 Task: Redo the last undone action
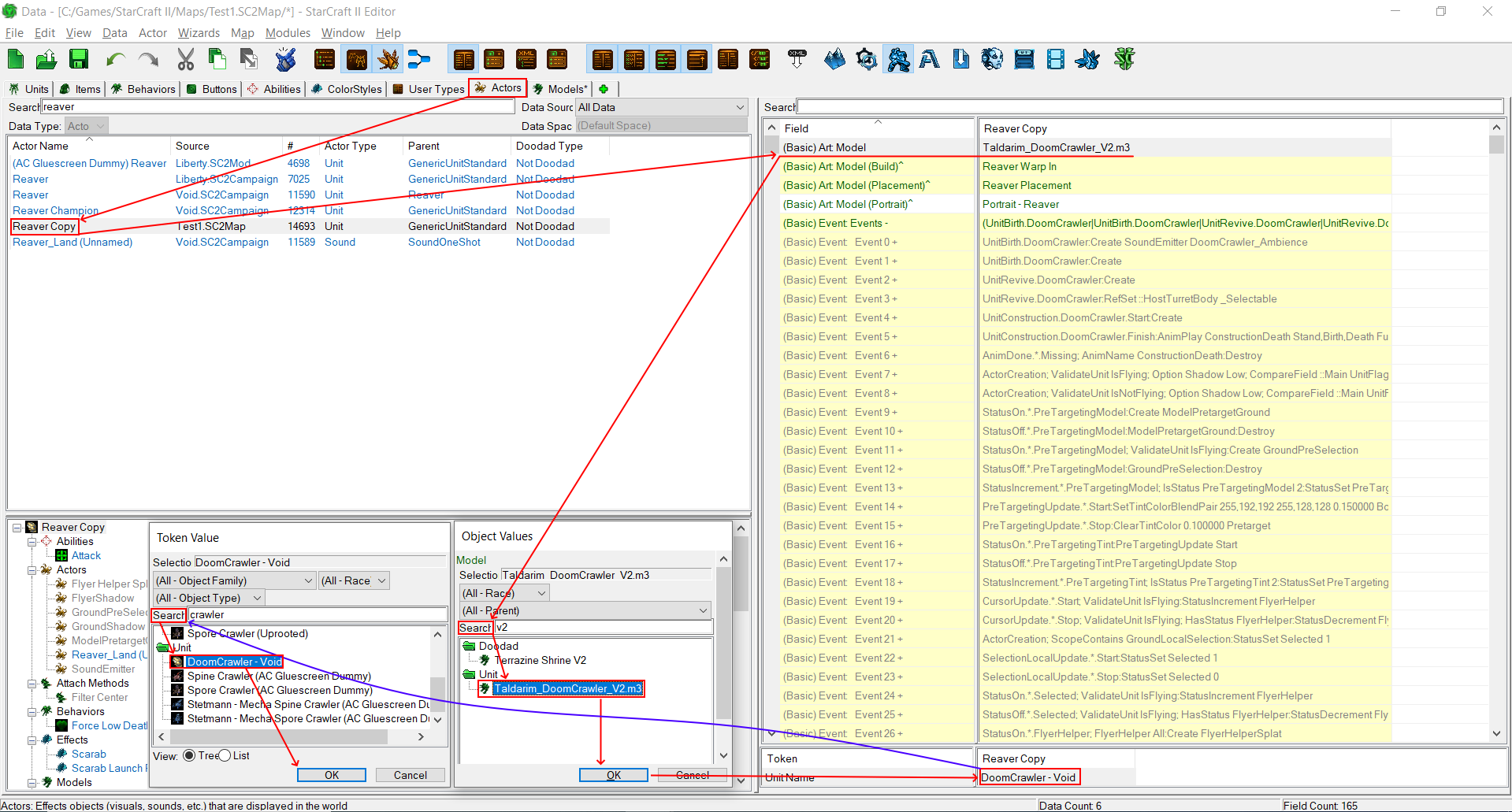[x=148, y=59]
